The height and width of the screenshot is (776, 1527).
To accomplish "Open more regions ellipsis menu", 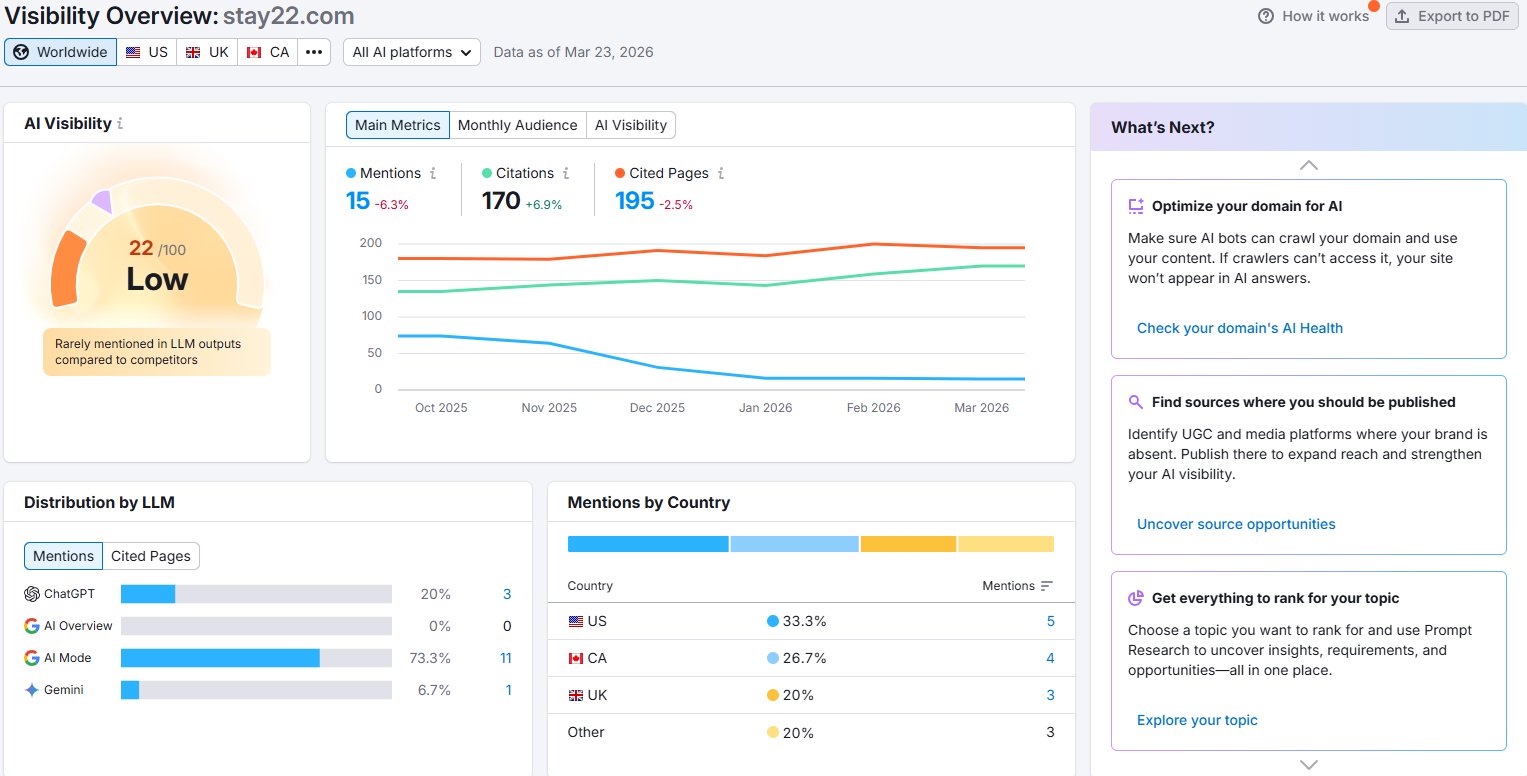I will [x=314, y=52].
